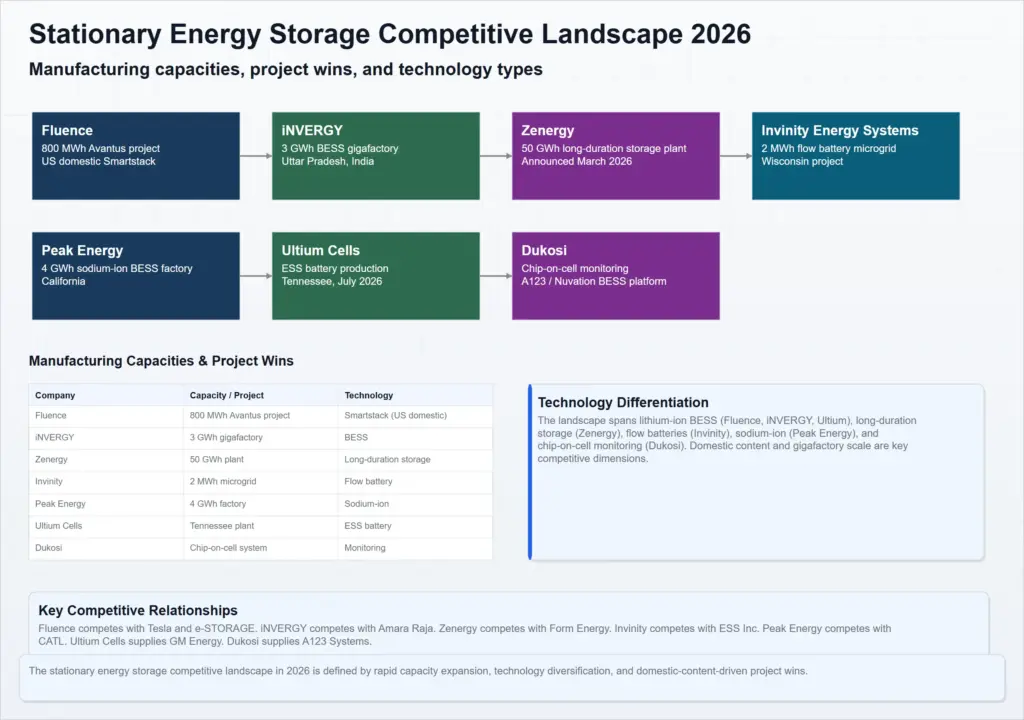Click the footer summary sentence about 2026 landscape
Screen dimensions: 1024x720
(x=418, y=671)
